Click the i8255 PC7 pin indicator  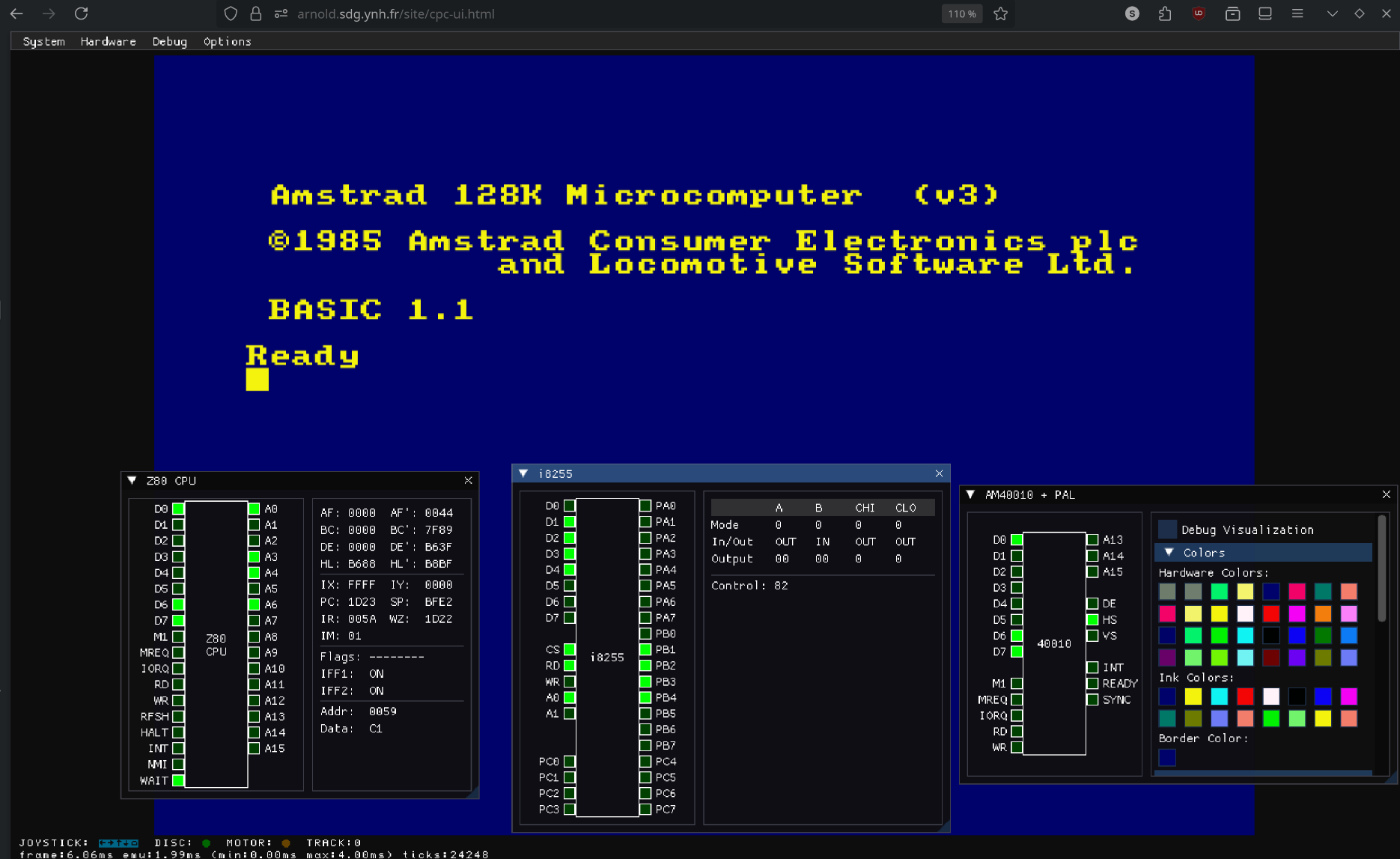tap(645, 809)
